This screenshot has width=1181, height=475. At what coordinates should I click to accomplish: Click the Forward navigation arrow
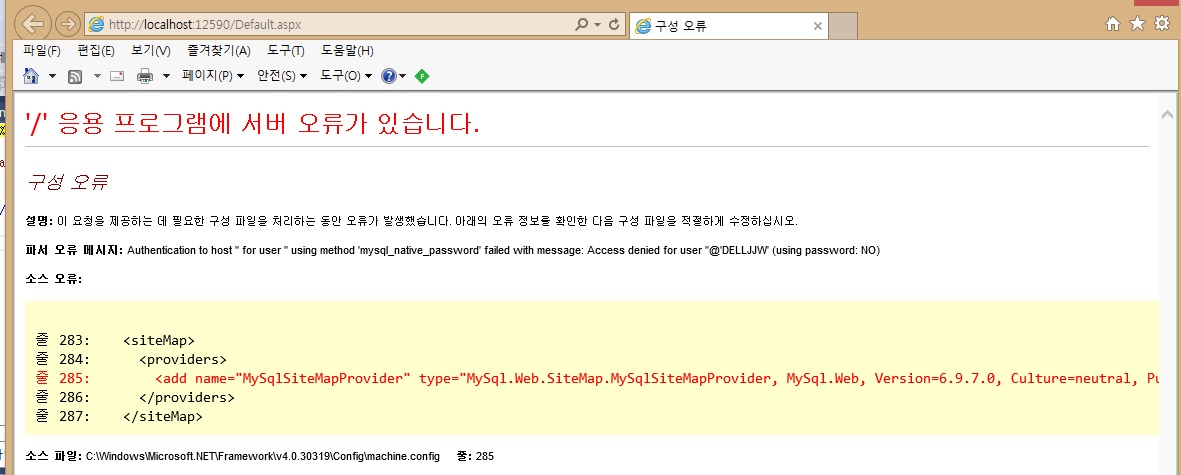tap(68, 24)
